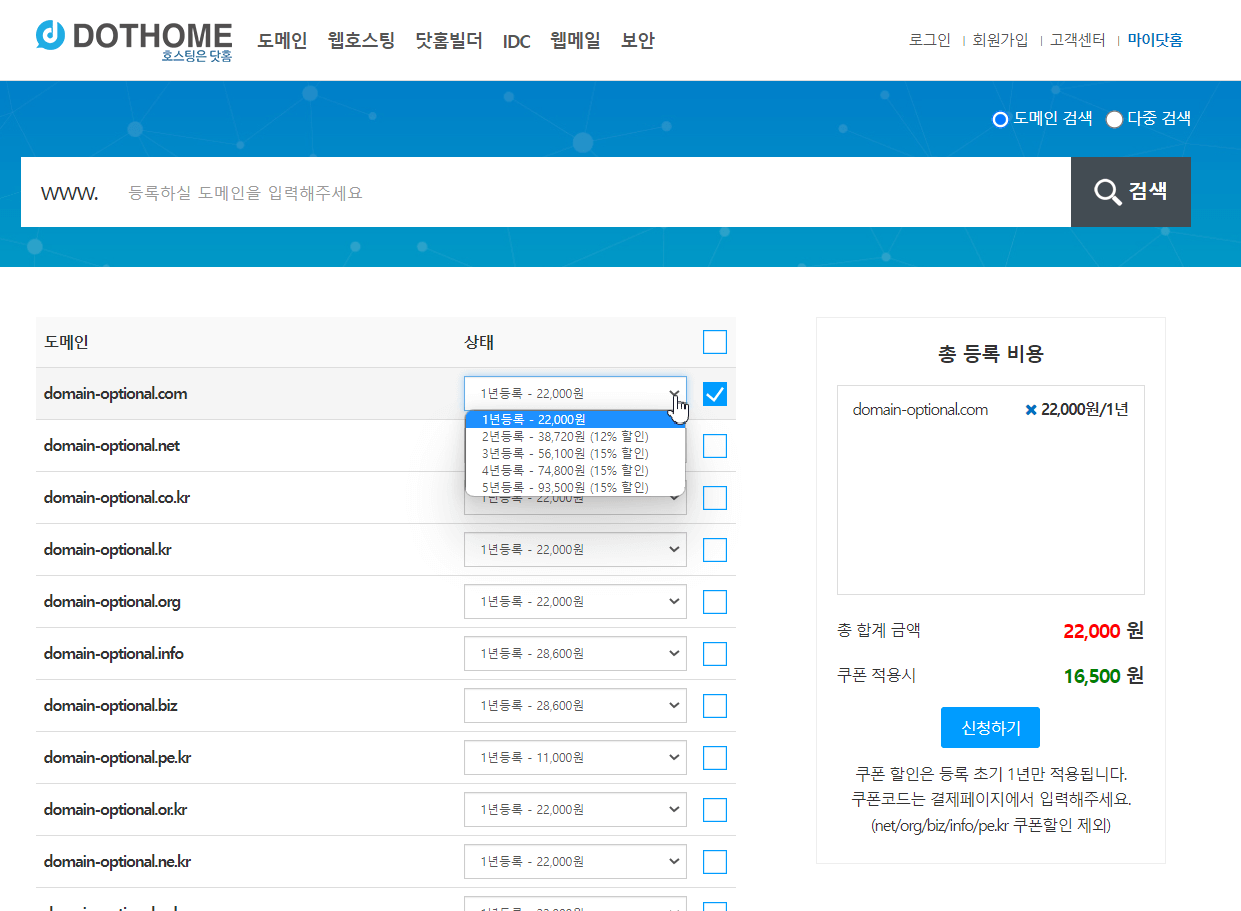Open the 보안 menu

[637, 41]
